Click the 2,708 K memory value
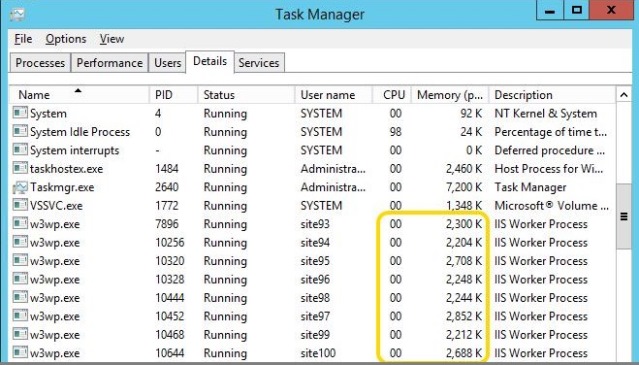 click(x=464, y=261)
